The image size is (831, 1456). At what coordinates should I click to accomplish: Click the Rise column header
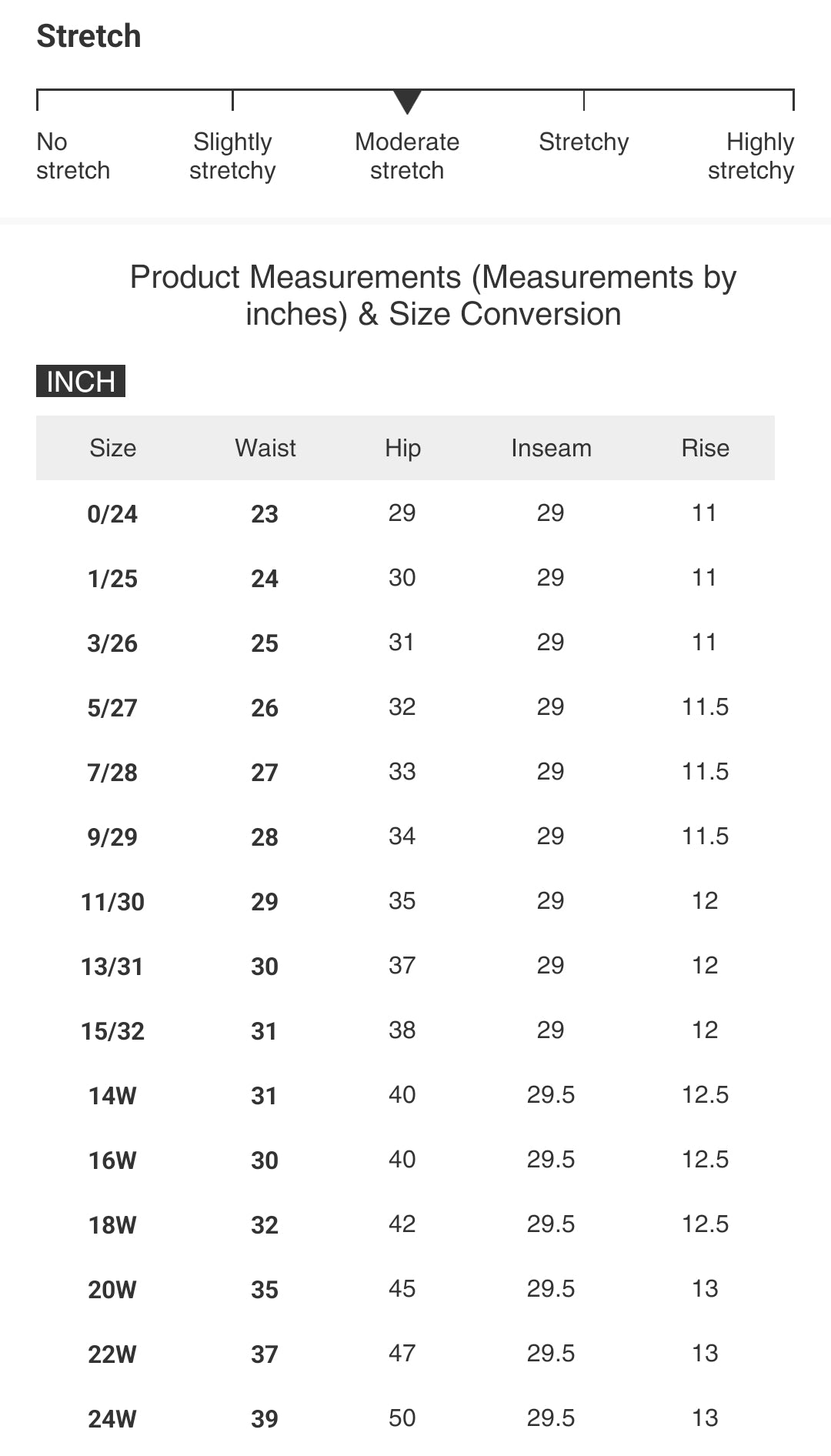point(705,448)
